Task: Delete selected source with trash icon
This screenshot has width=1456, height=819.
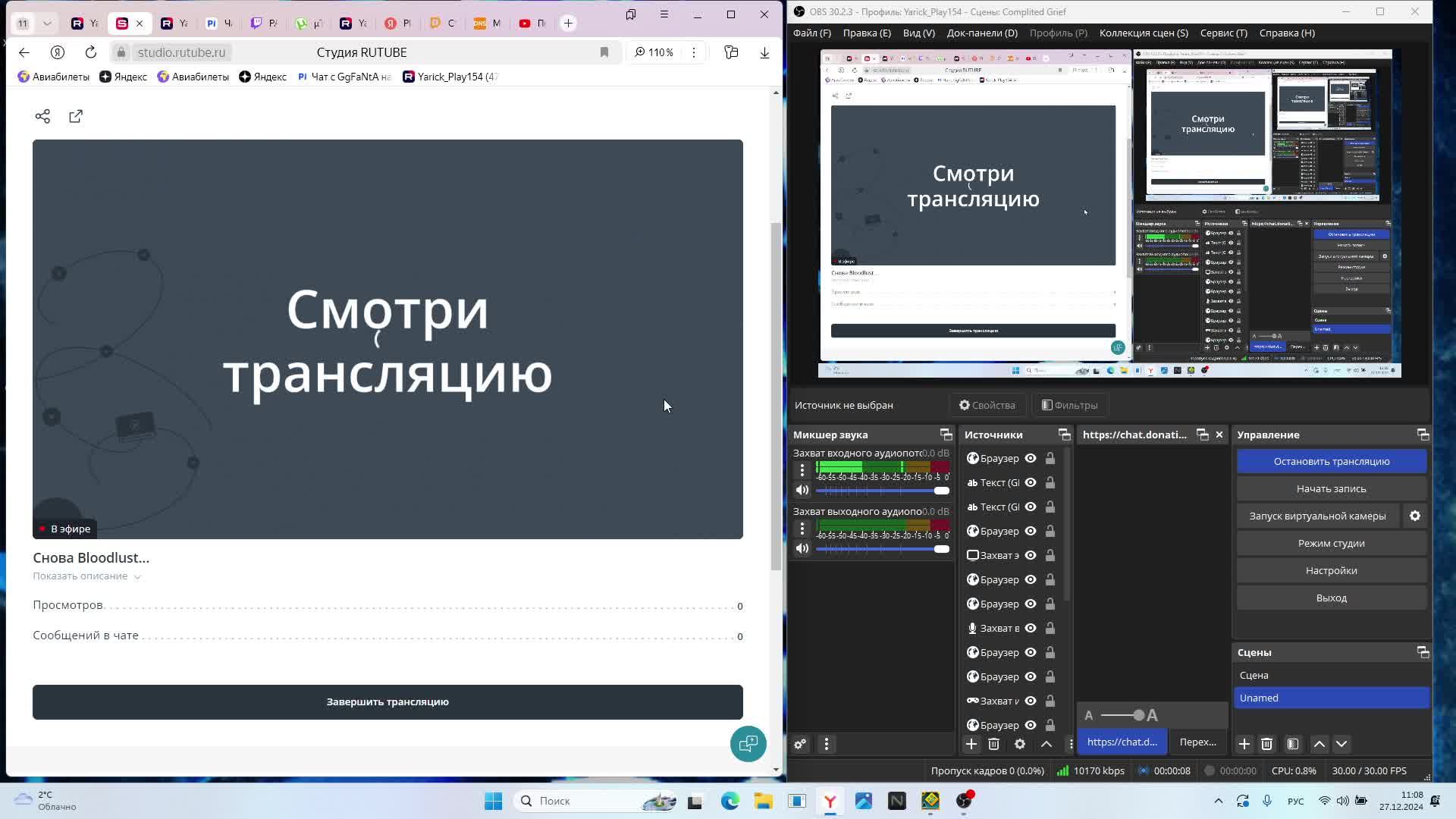Action: click(x=994, y=744)
